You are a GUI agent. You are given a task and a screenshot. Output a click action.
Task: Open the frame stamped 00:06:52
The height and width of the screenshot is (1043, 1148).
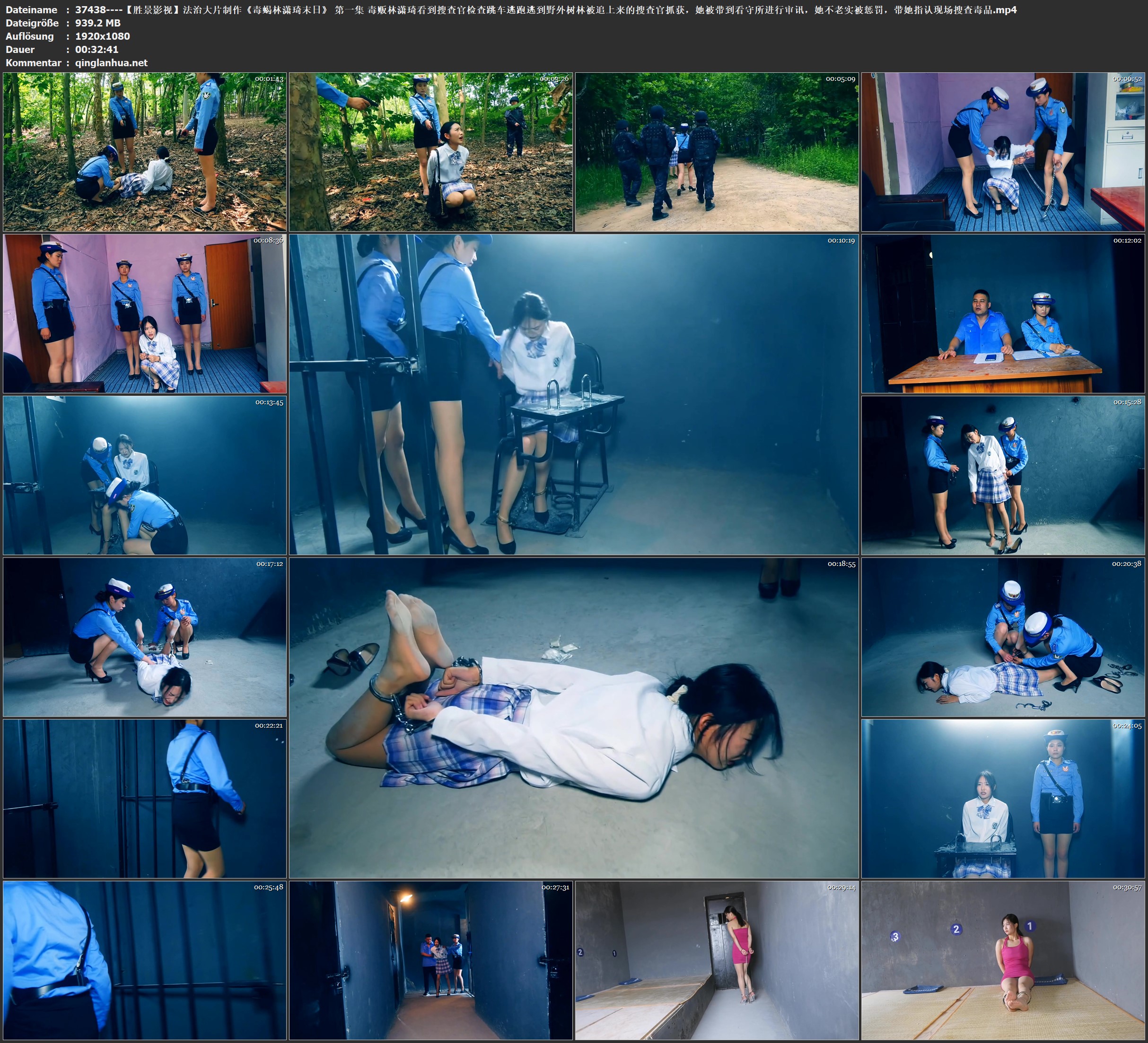(1003, 151)
